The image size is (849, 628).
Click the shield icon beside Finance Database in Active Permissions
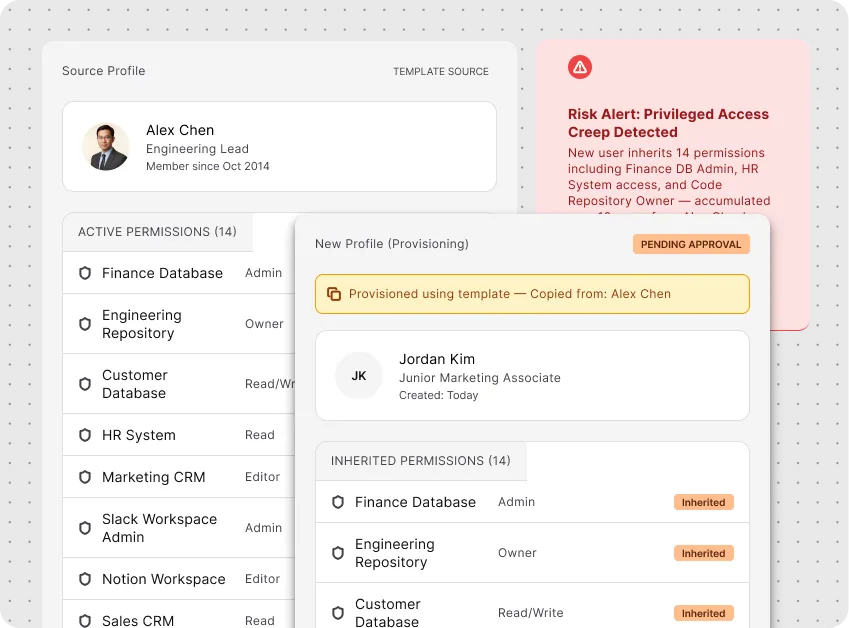85,273
